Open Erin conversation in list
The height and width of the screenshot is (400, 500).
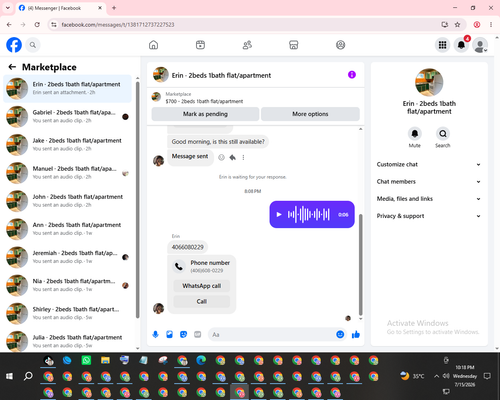point(67,88)
